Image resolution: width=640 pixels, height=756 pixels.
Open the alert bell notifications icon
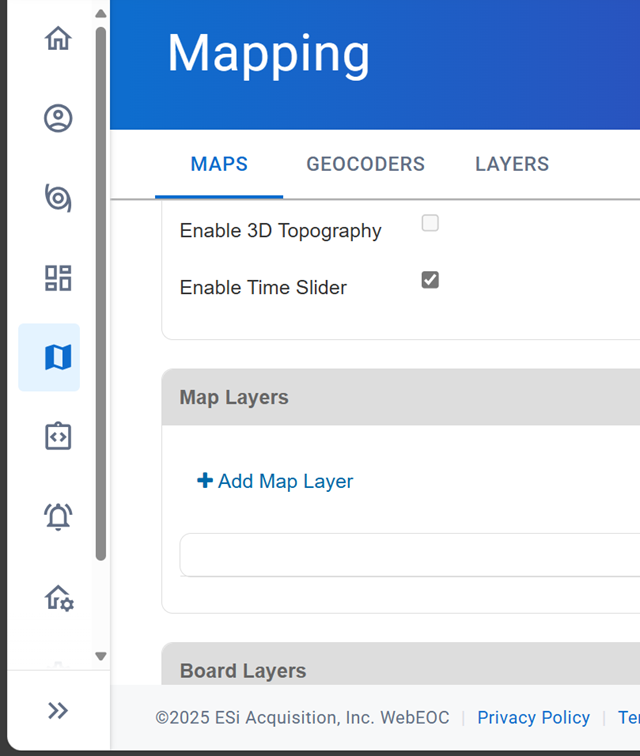58,517
